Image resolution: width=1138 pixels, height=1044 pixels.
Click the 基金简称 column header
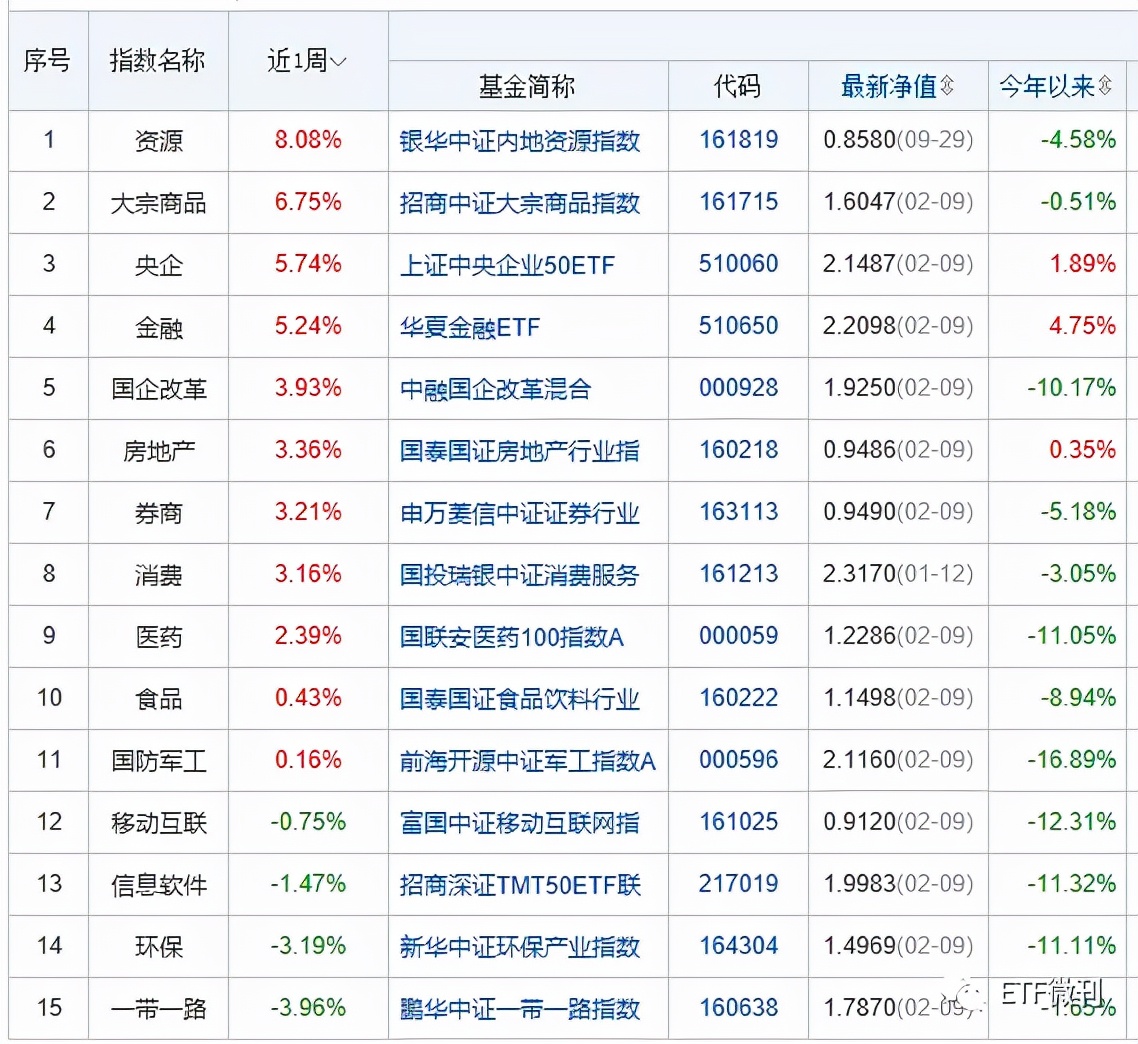(527, 86)
